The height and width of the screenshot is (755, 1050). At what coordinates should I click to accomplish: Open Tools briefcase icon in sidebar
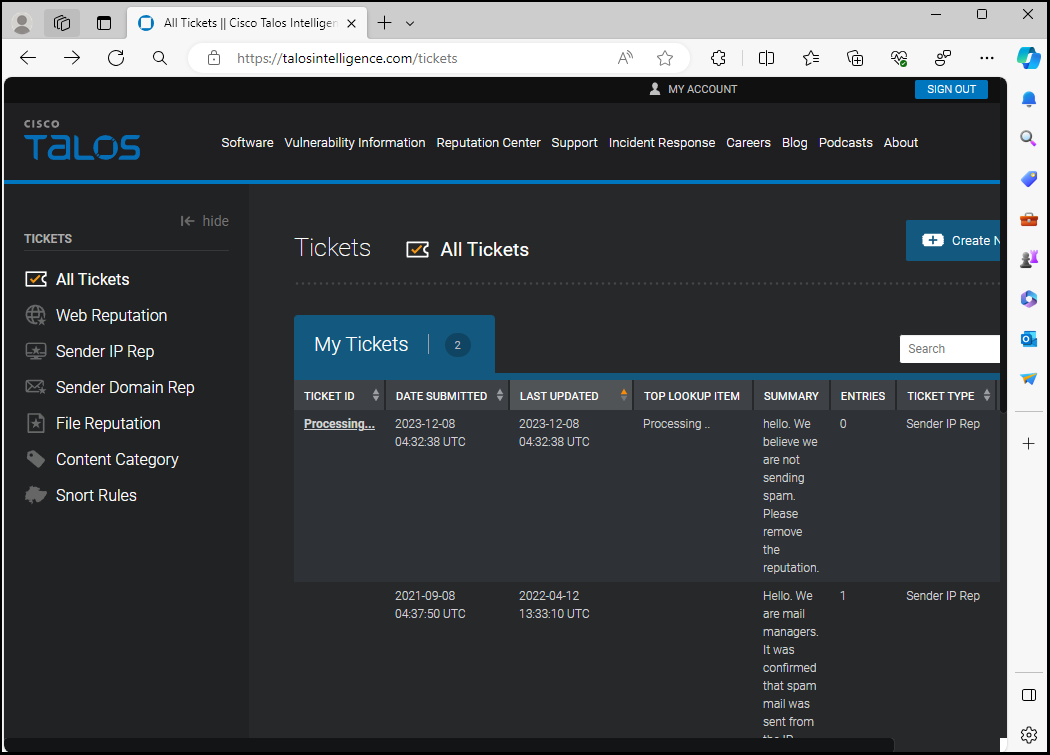(x=1029, y=219)
